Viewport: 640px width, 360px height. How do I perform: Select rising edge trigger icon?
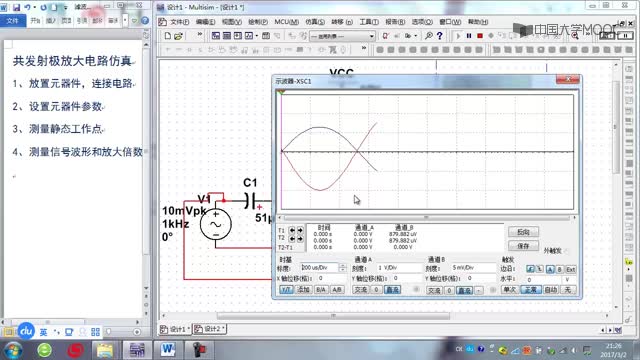coord(530,269)
